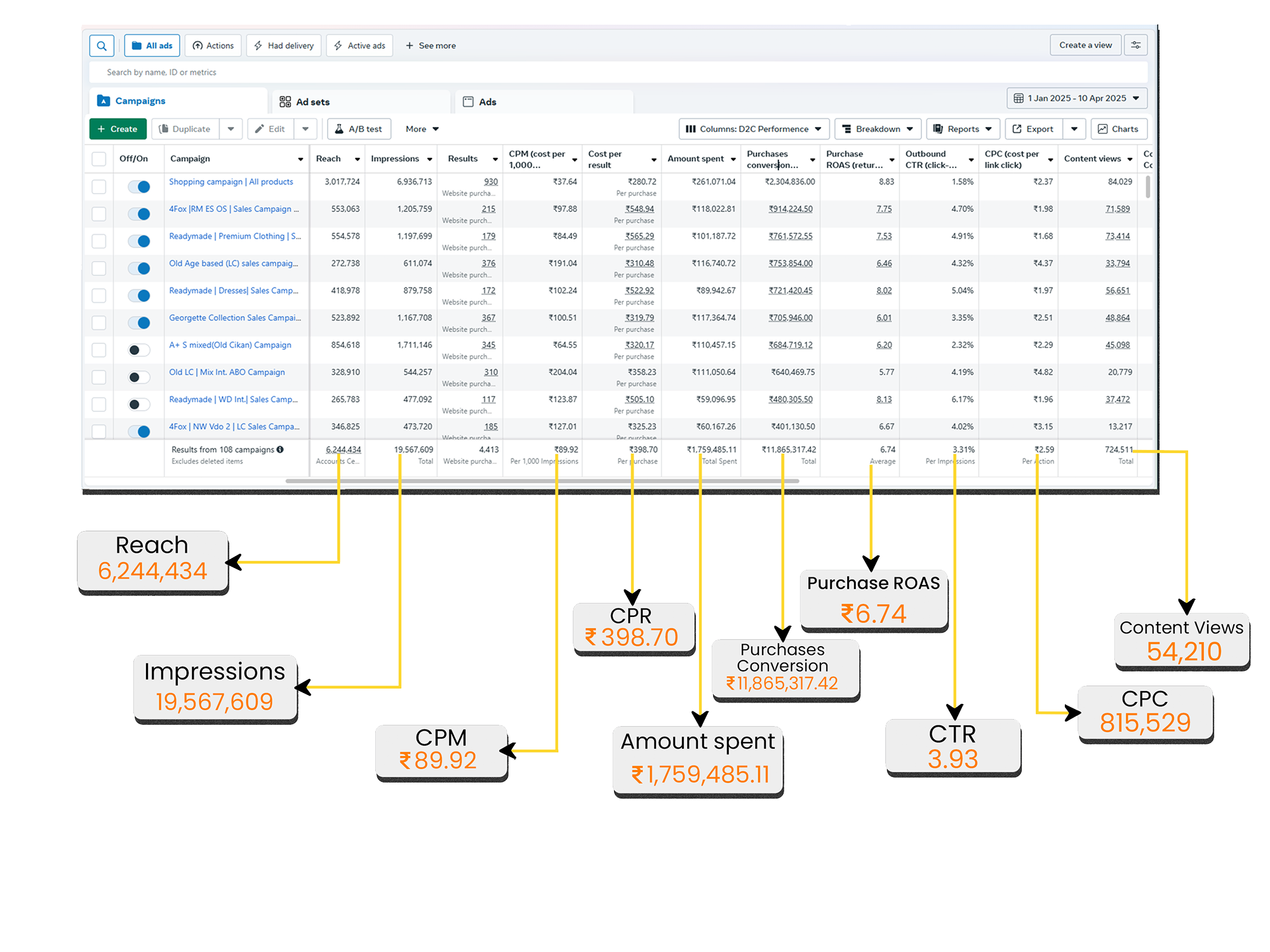Screen dimensions: 1270x952
Task: Click the Edit pencil button
Action: (x=271, y=129)
